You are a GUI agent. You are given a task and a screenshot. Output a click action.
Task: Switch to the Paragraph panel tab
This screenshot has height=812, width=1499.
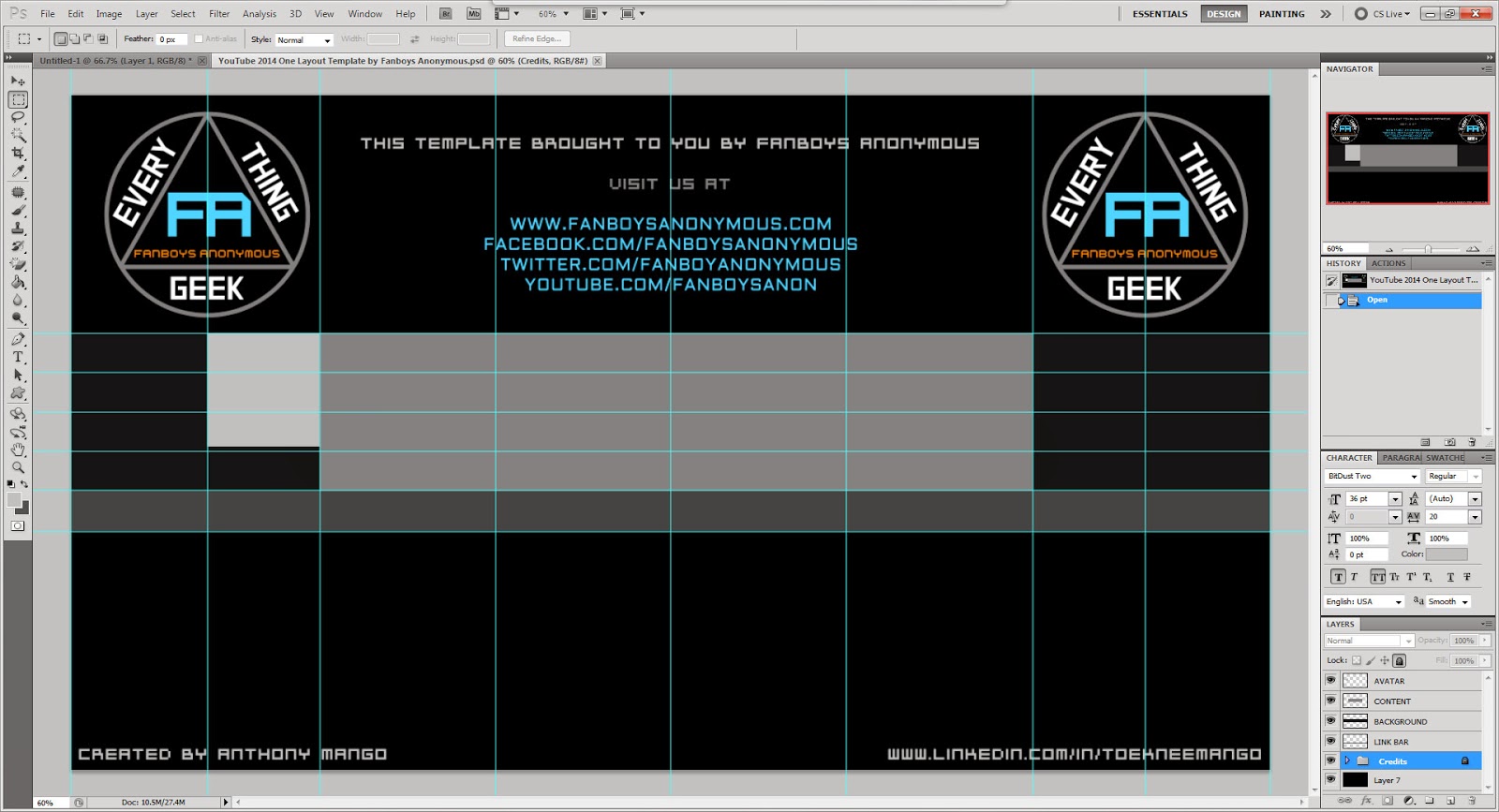click(x=1401, y=458)
